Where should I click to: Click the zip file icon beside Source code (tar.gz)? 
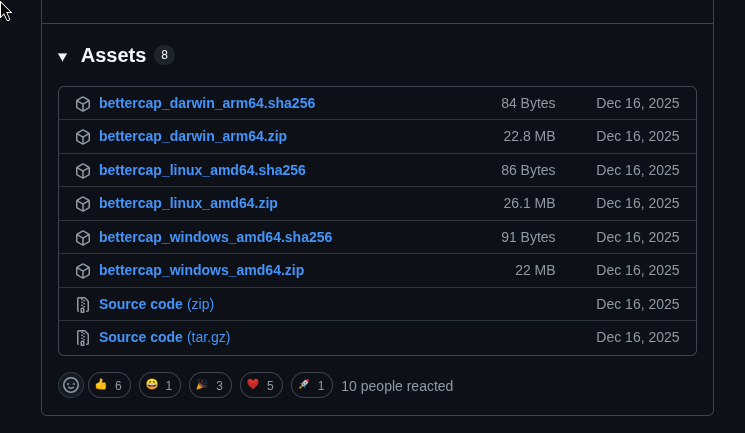pos(83,338)
